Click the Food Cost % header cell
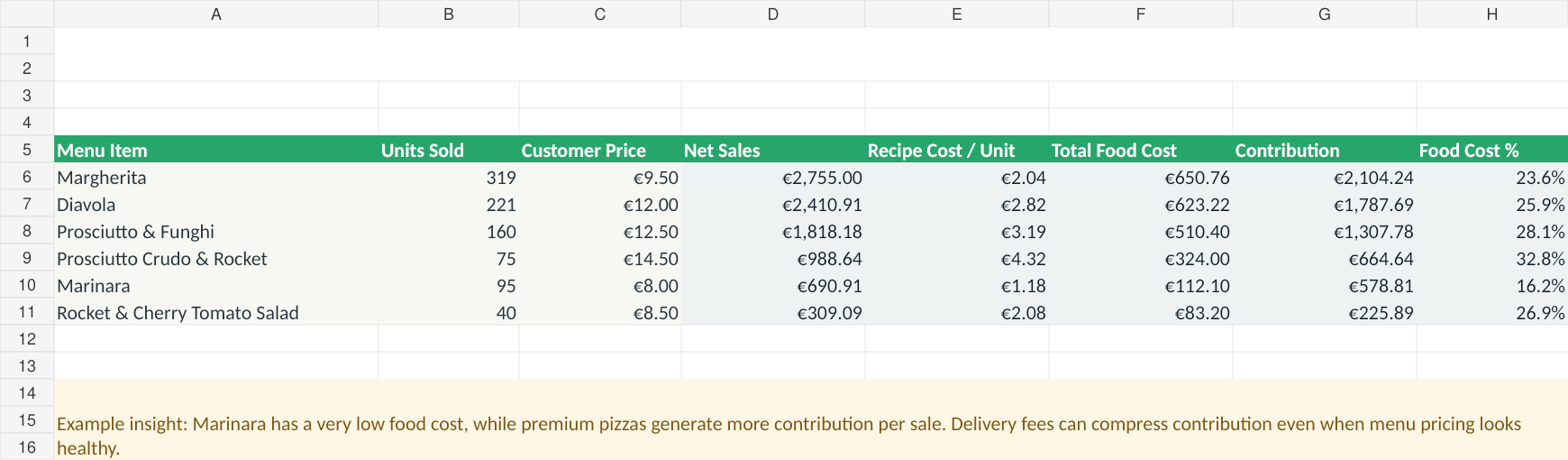The width and height of the screenshot is (1568, 460). (x=1492, y=150)
